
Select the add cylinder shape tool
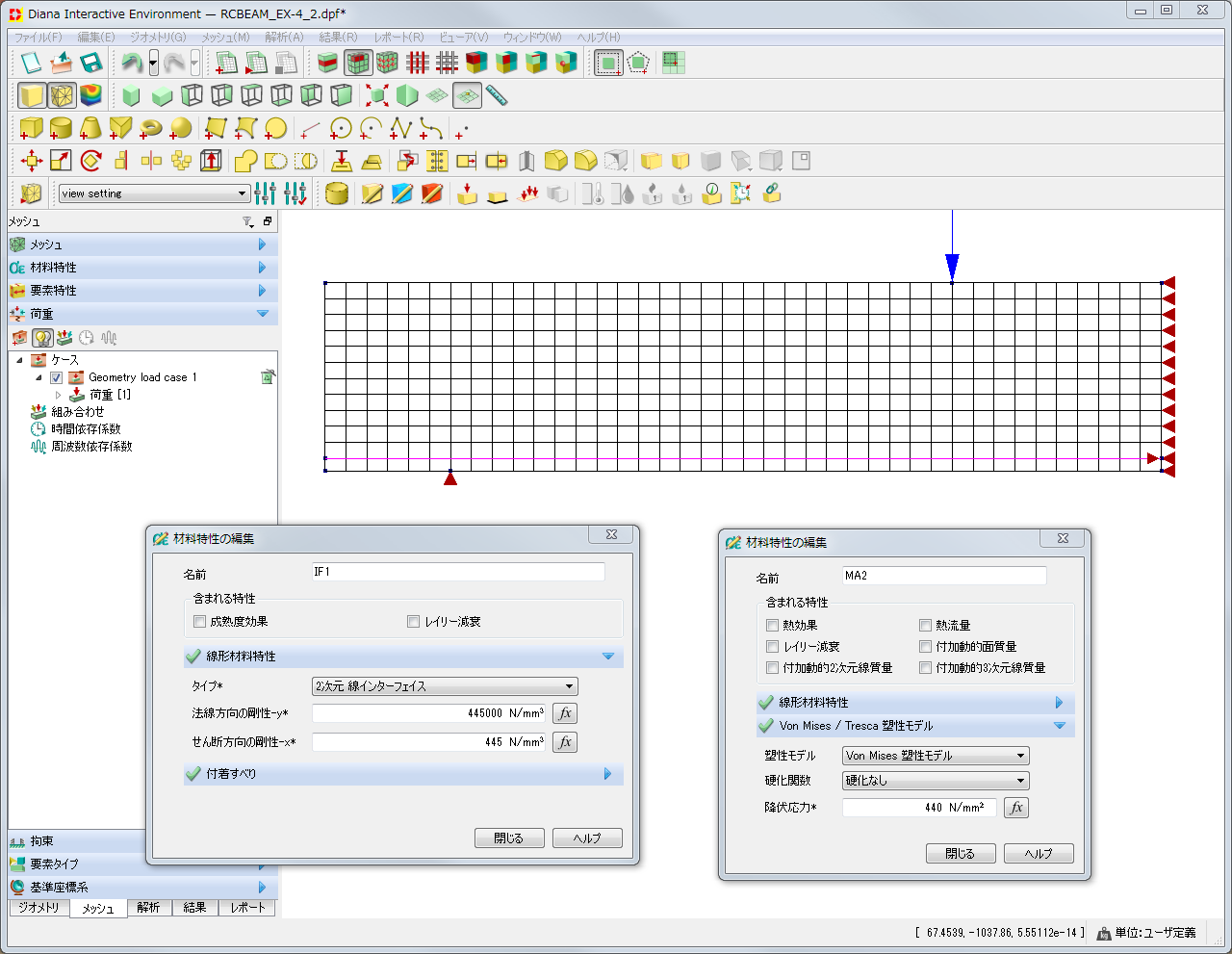(x=61, y=128)
